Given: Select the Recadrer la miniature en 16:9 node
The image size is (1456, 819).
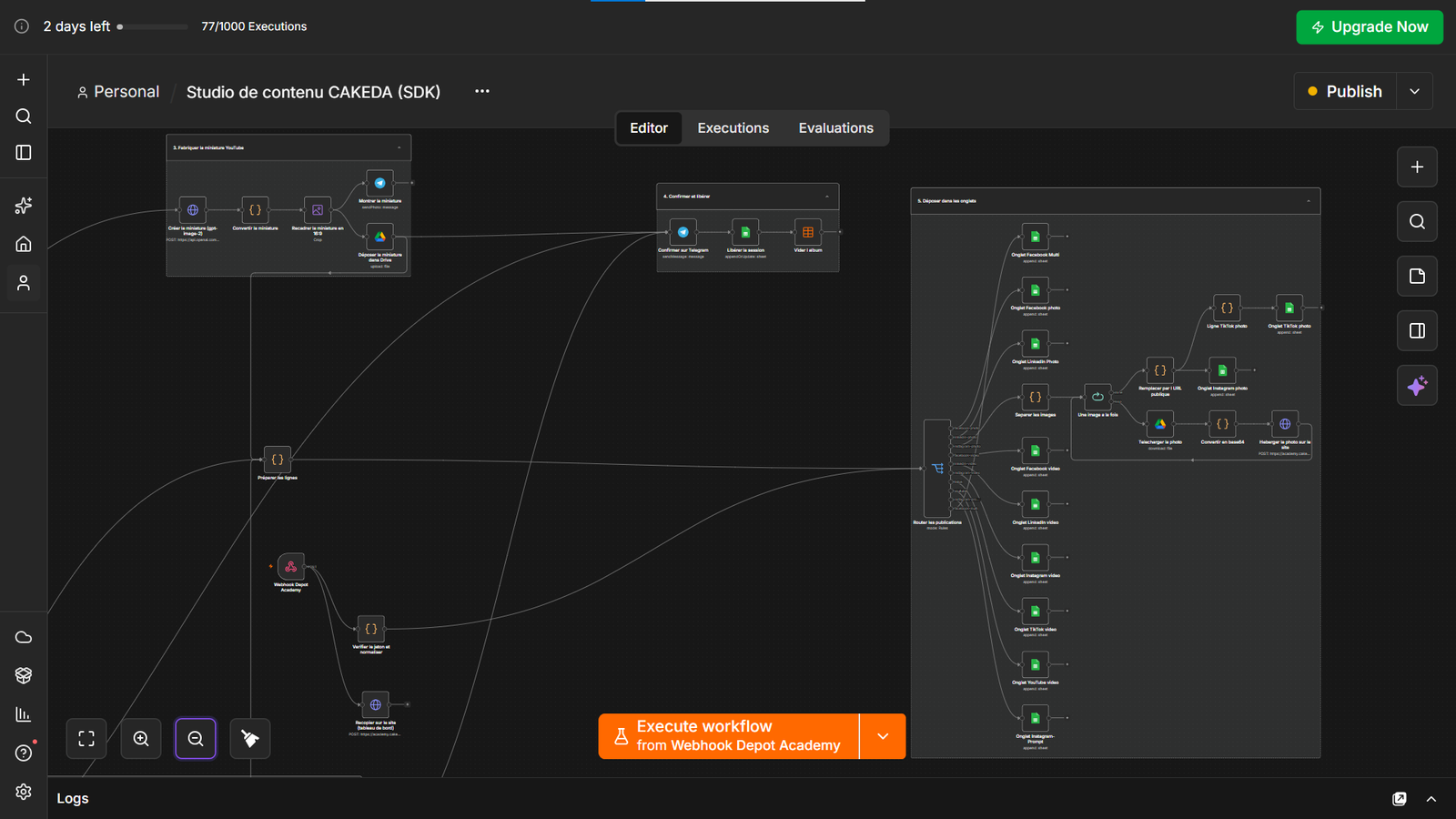Looking at the screenshot, I should [x=318, y=210].
